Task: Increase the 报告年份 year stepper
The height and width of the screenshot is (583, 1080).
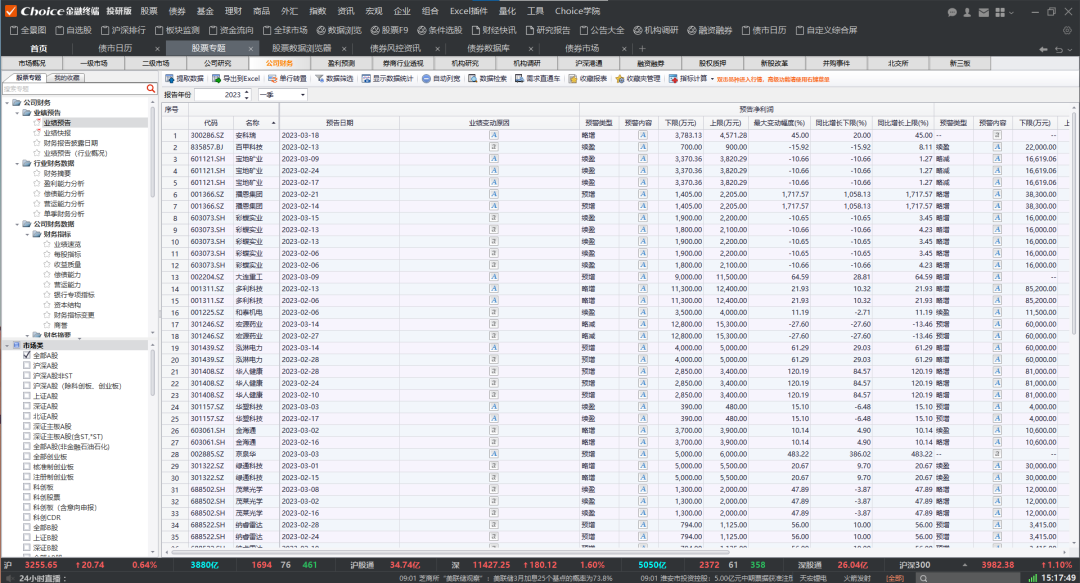Action: (247, 92)
